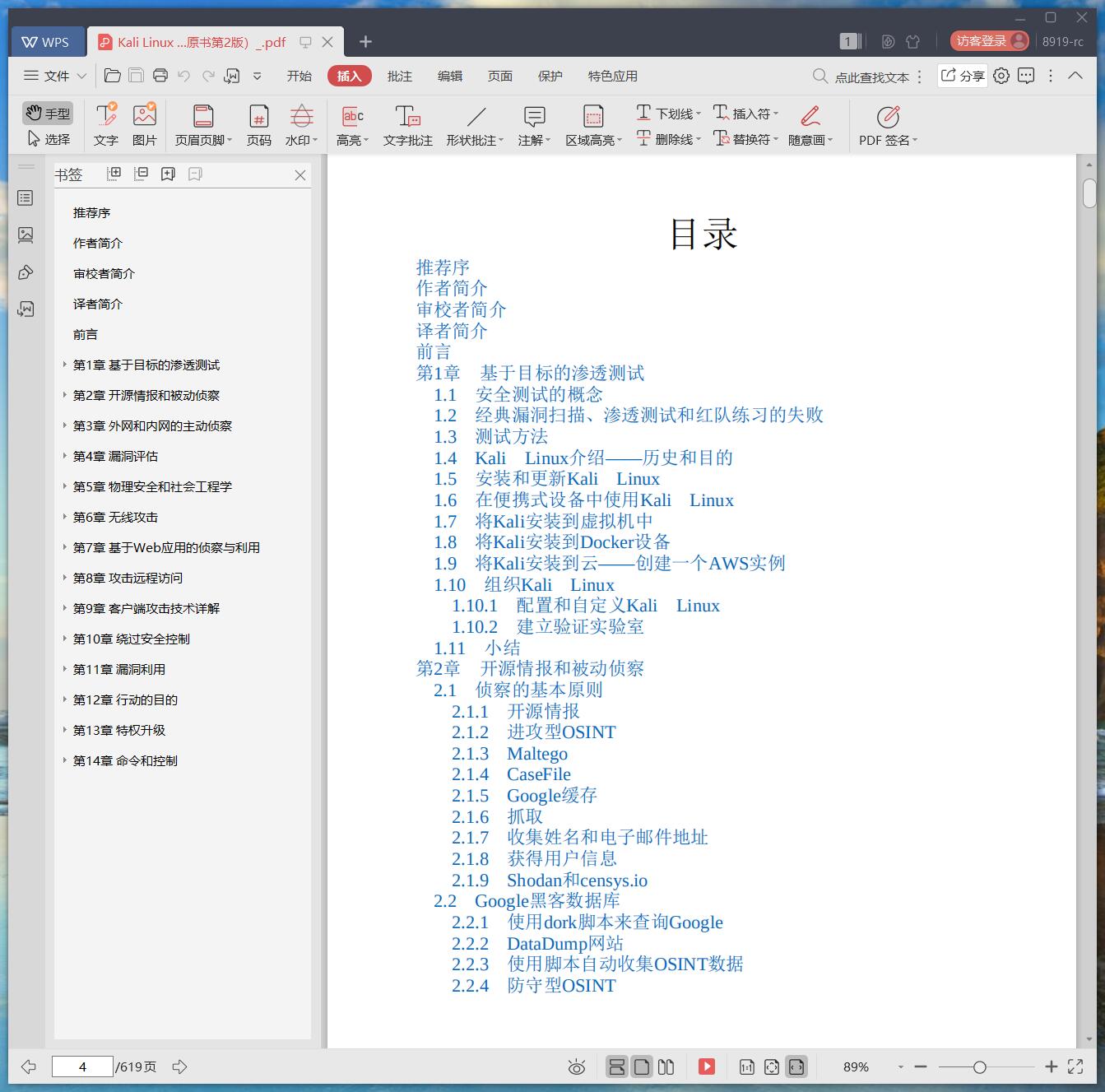Start slideshow playback button
This screenshot has height=1092, width=1105.
707,1066
